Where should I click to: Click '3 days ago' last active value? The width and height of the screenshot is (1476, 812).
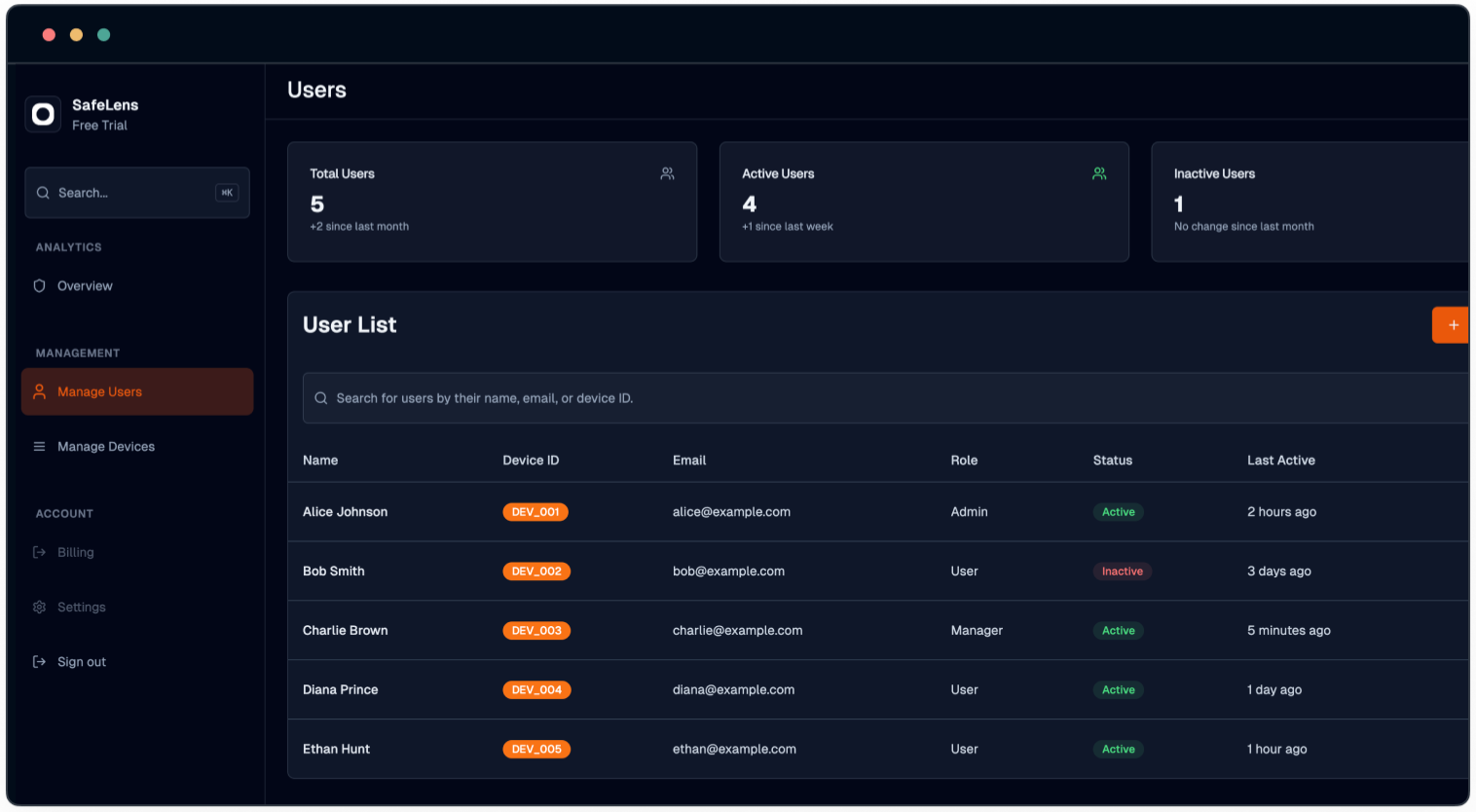(x=1279, y=572)
